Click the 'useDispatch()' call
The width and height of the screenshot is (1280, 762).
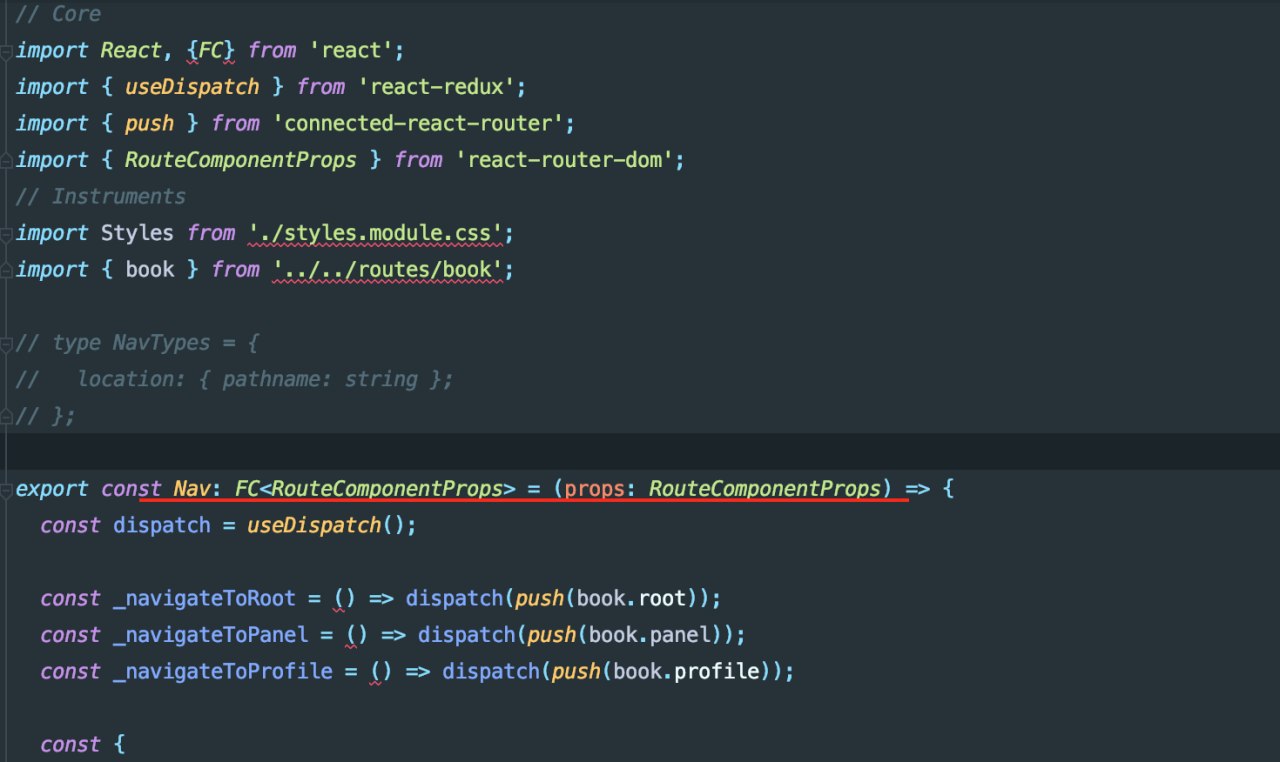(x=325, y=525)
